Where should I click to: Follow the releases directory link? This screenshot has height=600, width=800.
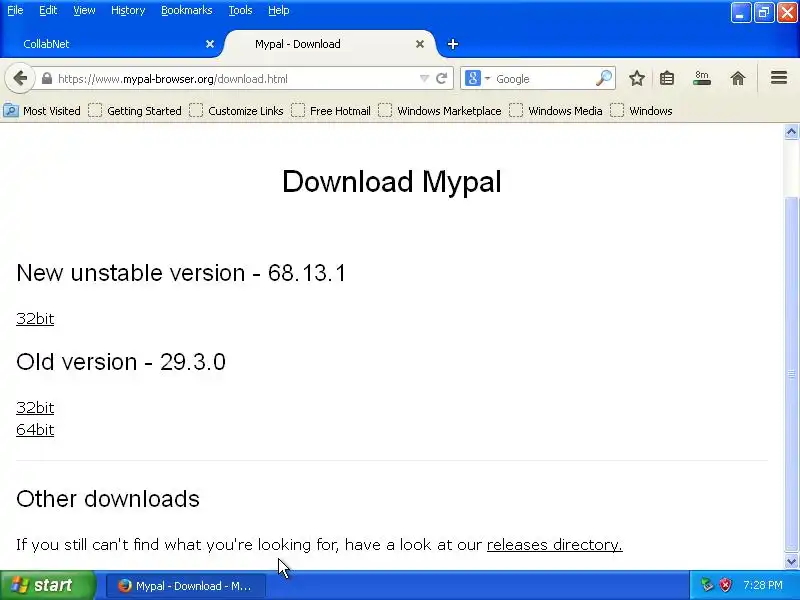(x=555, y=544)
